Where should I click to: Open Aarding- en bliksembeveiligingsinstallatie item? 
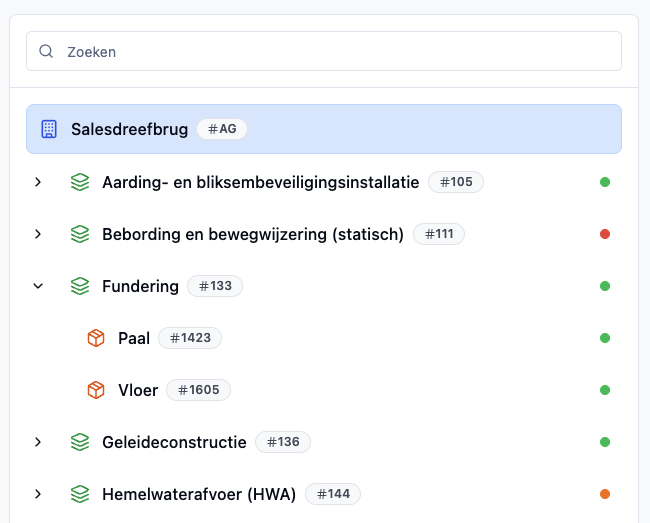(260, 182)
